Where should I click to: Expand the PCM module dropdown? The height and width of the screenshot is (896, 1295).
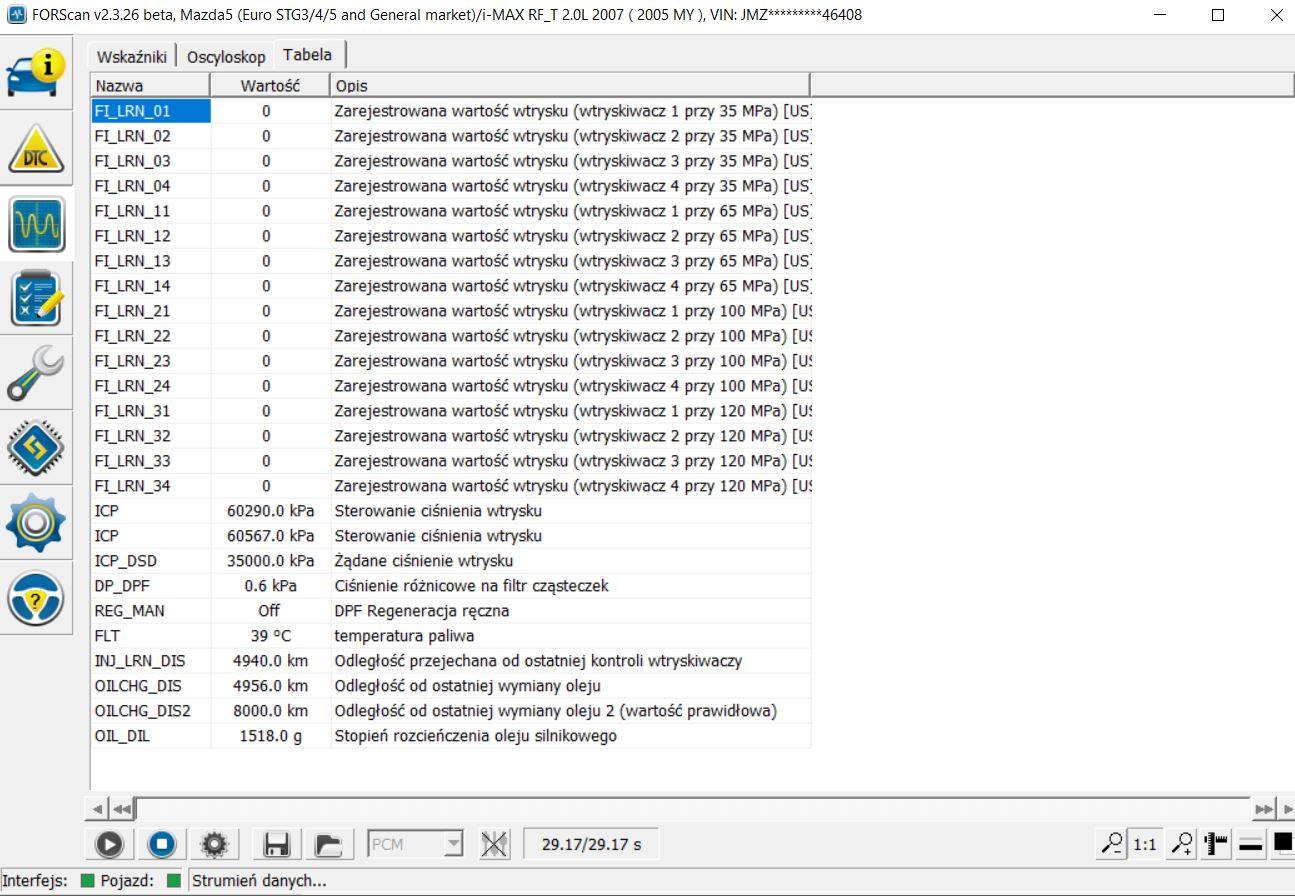coord(453,845)
